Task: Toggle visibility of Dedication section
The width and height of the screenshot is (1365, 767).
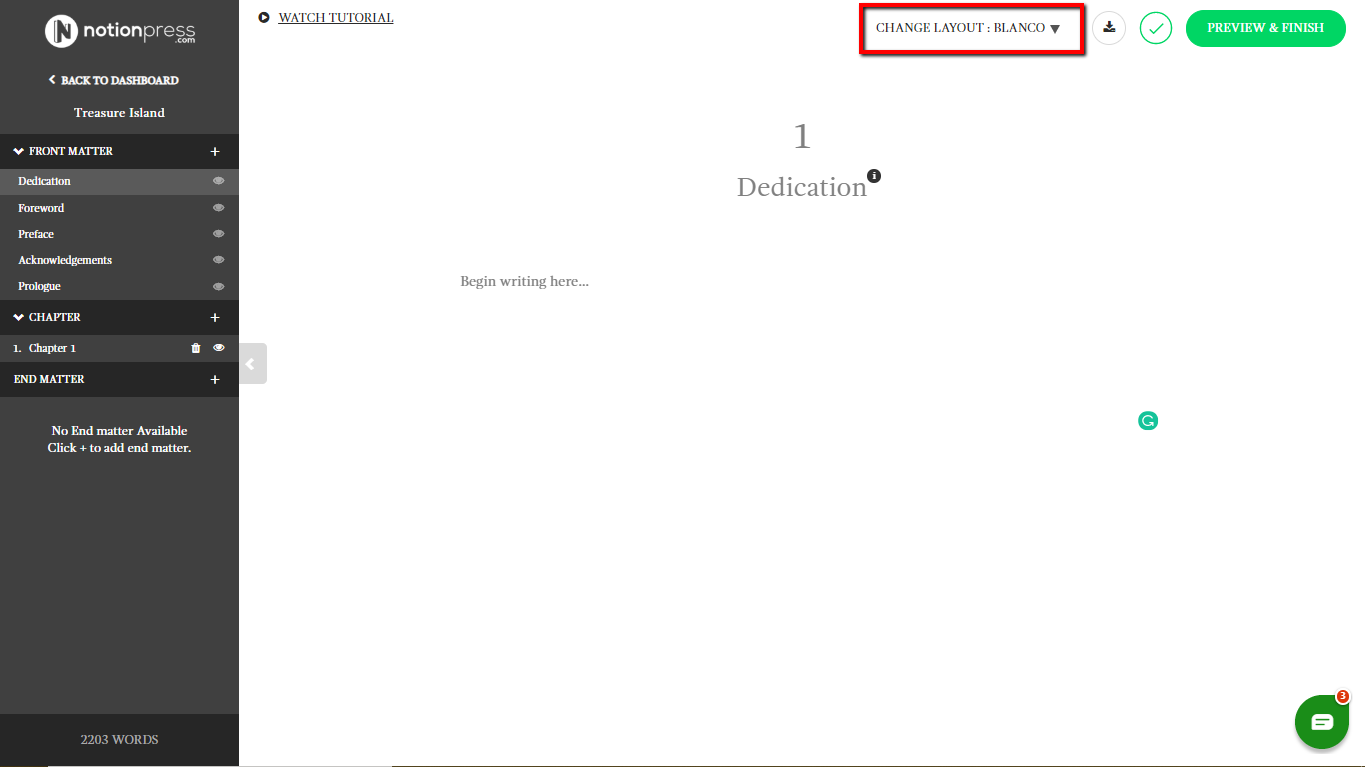Action: click(x=218, y=181)
